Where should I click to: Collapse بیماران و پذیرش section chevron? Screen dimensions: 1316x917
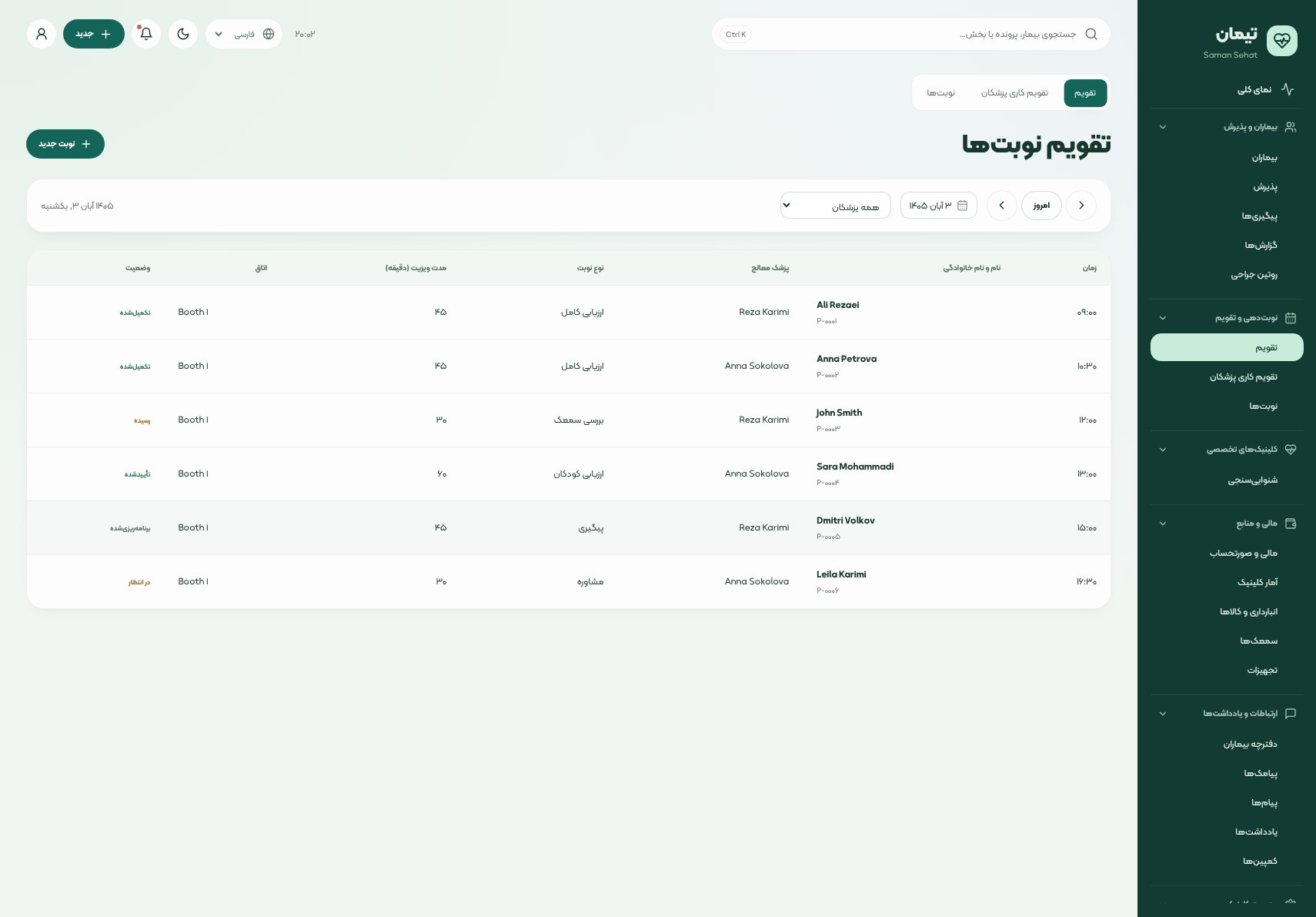1163,127
